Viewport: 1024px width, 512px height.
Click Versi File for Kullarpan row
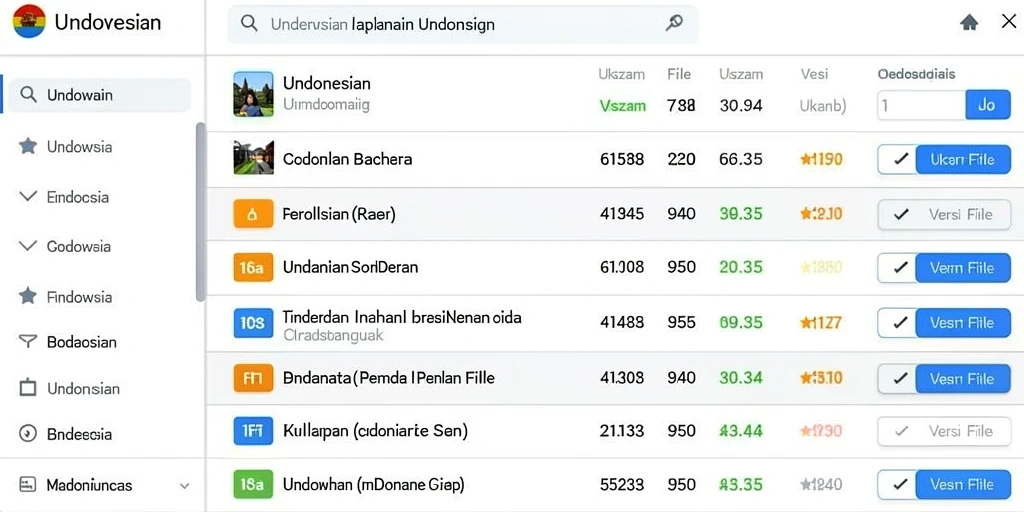pyautogui.click(x=961, y=431)
